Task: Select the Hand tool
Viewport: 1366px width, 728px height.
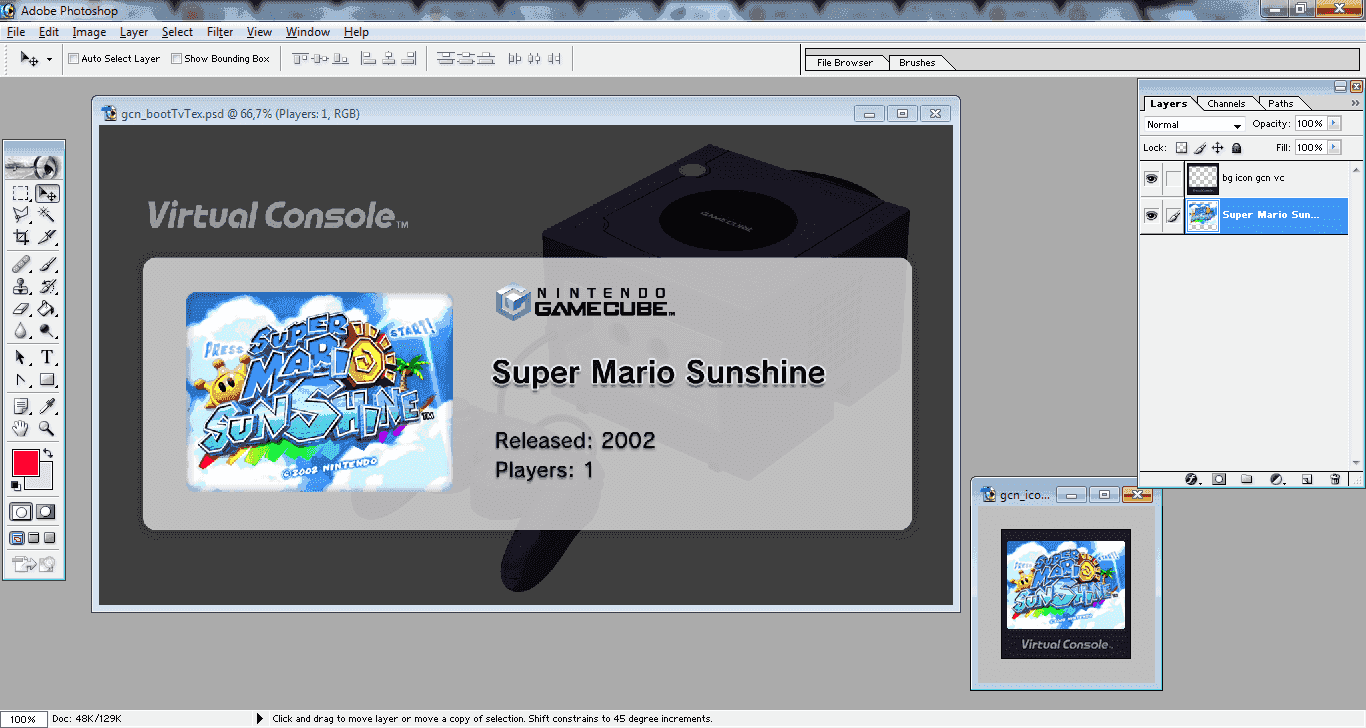Action: 21,429
